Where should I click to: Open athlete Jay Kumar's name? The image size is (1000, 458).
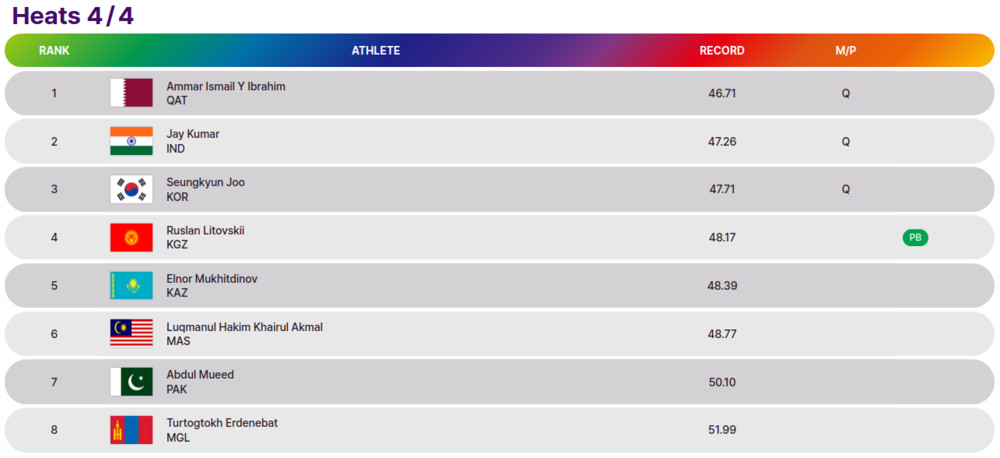tap(193, 135)
